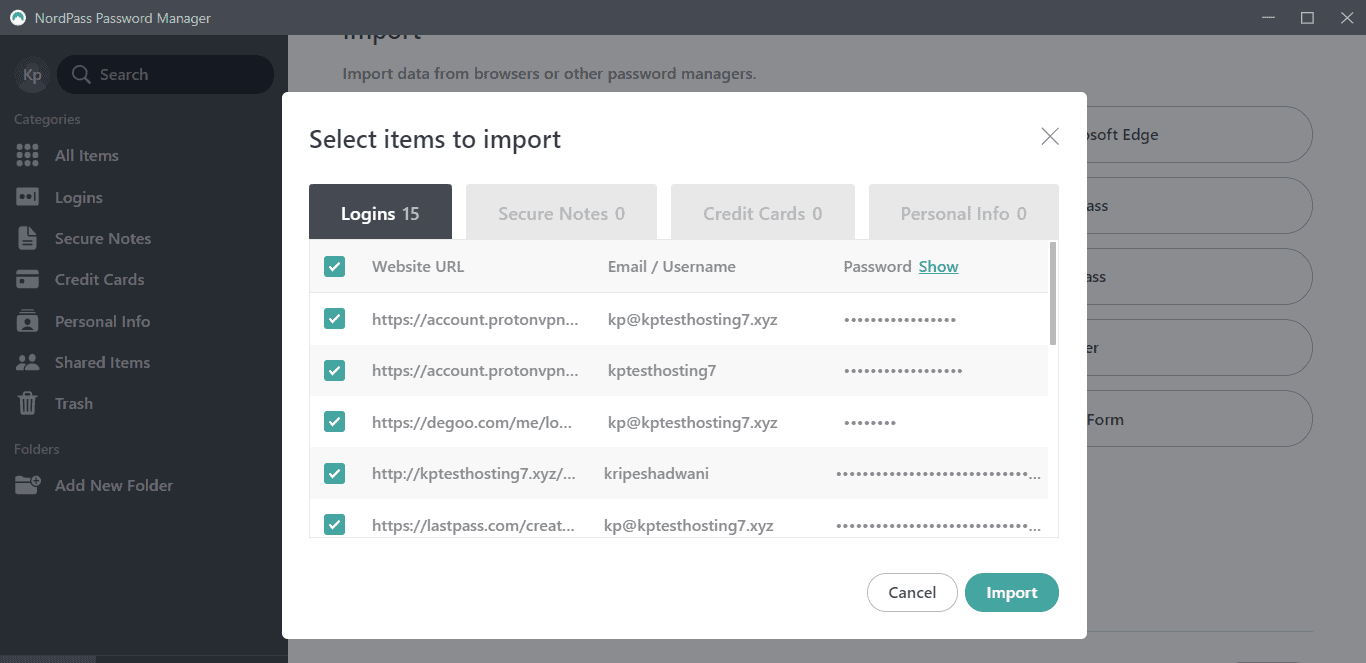Open the Personal Info tab
This screenshot has width=1366, height=663.
(963, 213)
